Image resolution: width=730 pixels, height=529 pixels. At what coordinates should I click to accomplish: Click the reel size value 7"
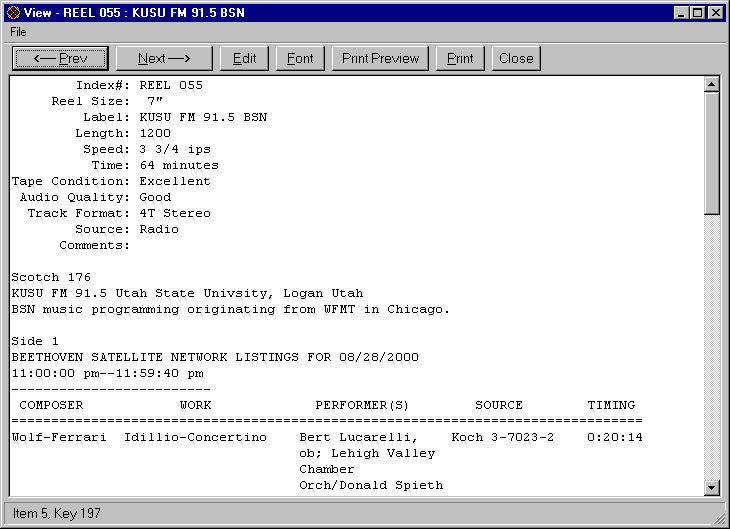click(155, 101)
